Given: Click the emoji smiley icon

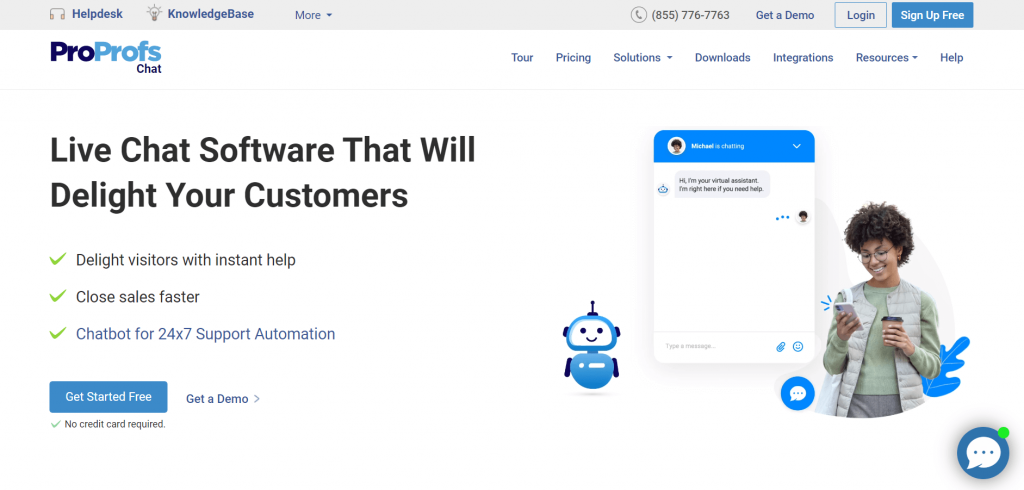Looking at the screenshot, I should (x=797, y=346).
